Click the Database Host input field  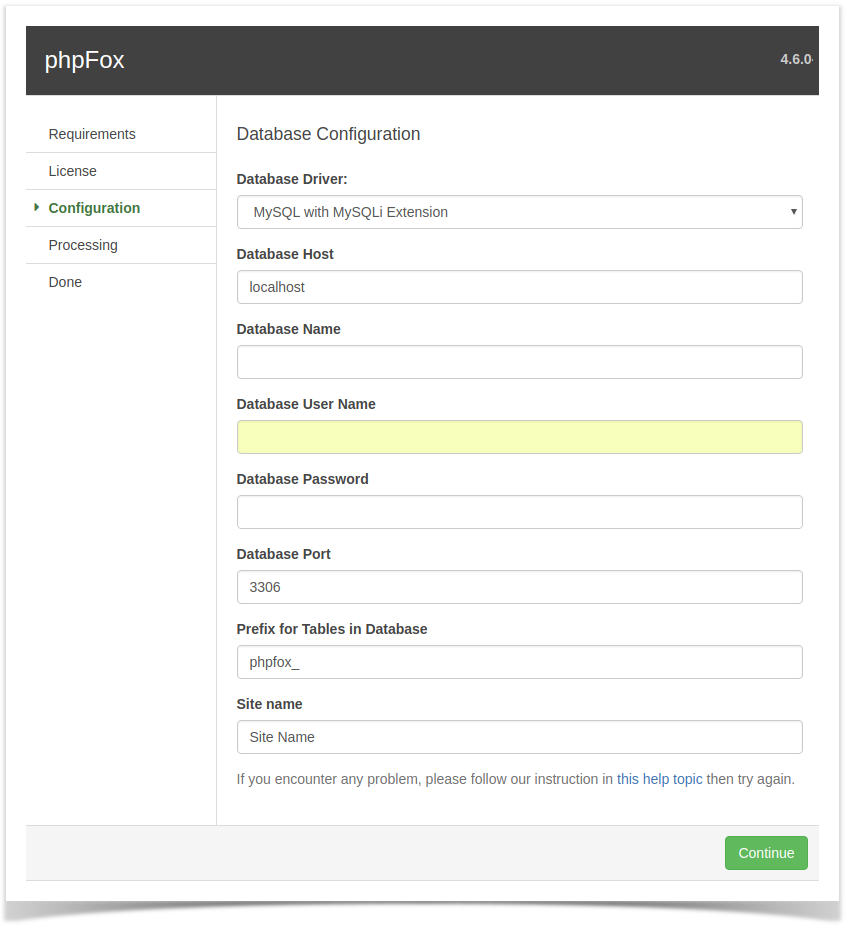click(x=520, y=287)
